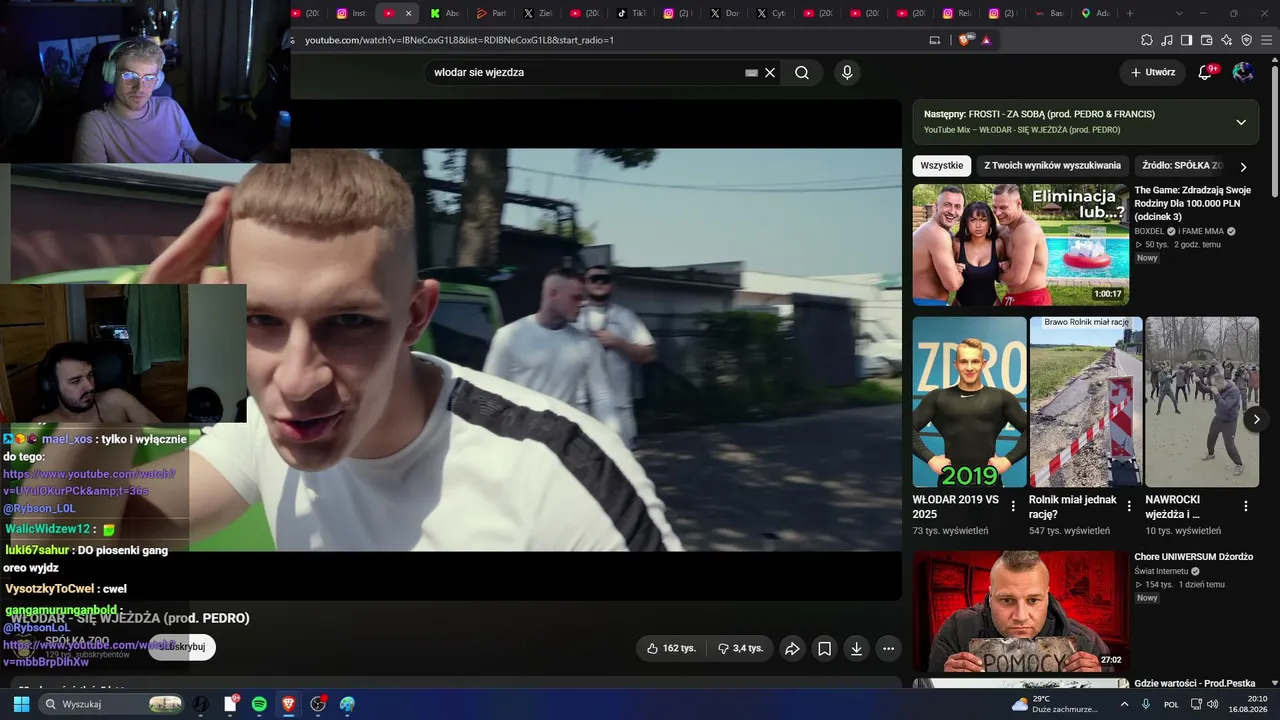Open the NAWROCKI wjeżdża short thumbnail
The image size is (1280, 720).
click(1202, 402)
